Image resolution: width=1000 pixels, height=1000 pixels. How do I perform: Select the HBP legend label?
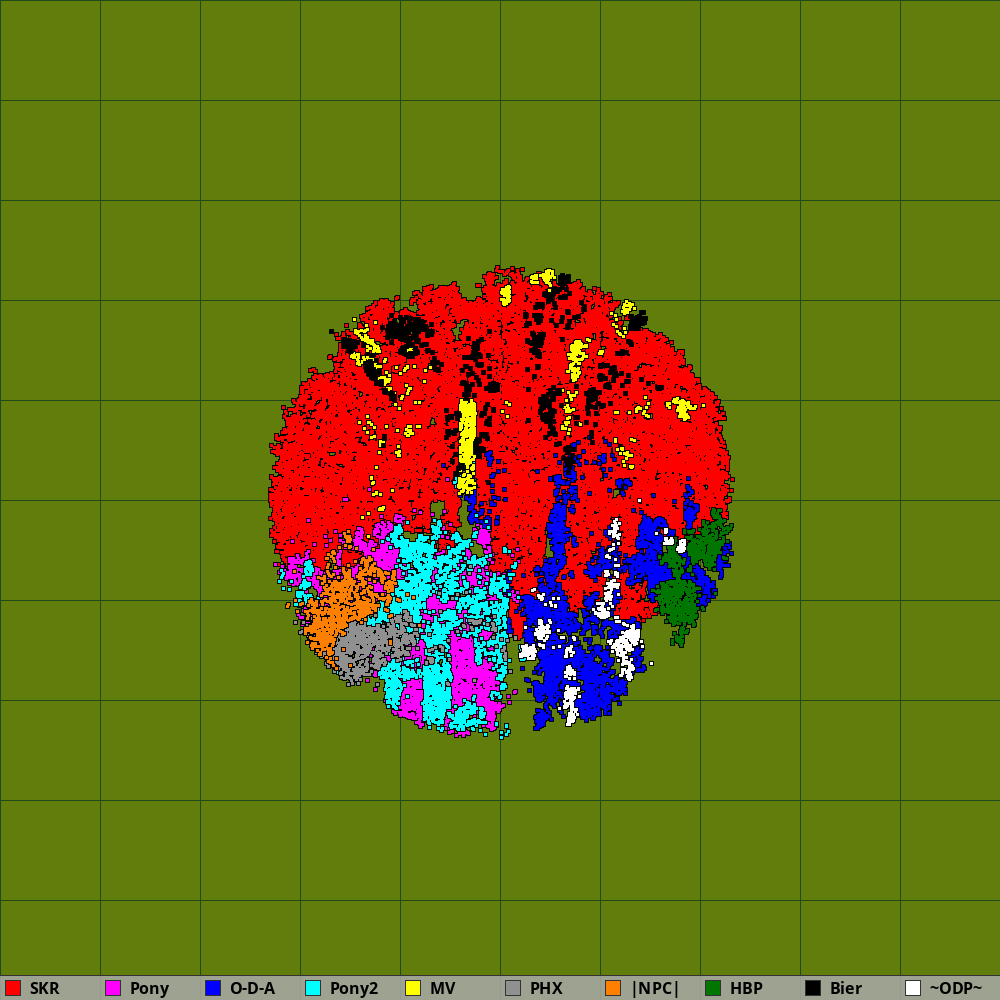point(746,989)
